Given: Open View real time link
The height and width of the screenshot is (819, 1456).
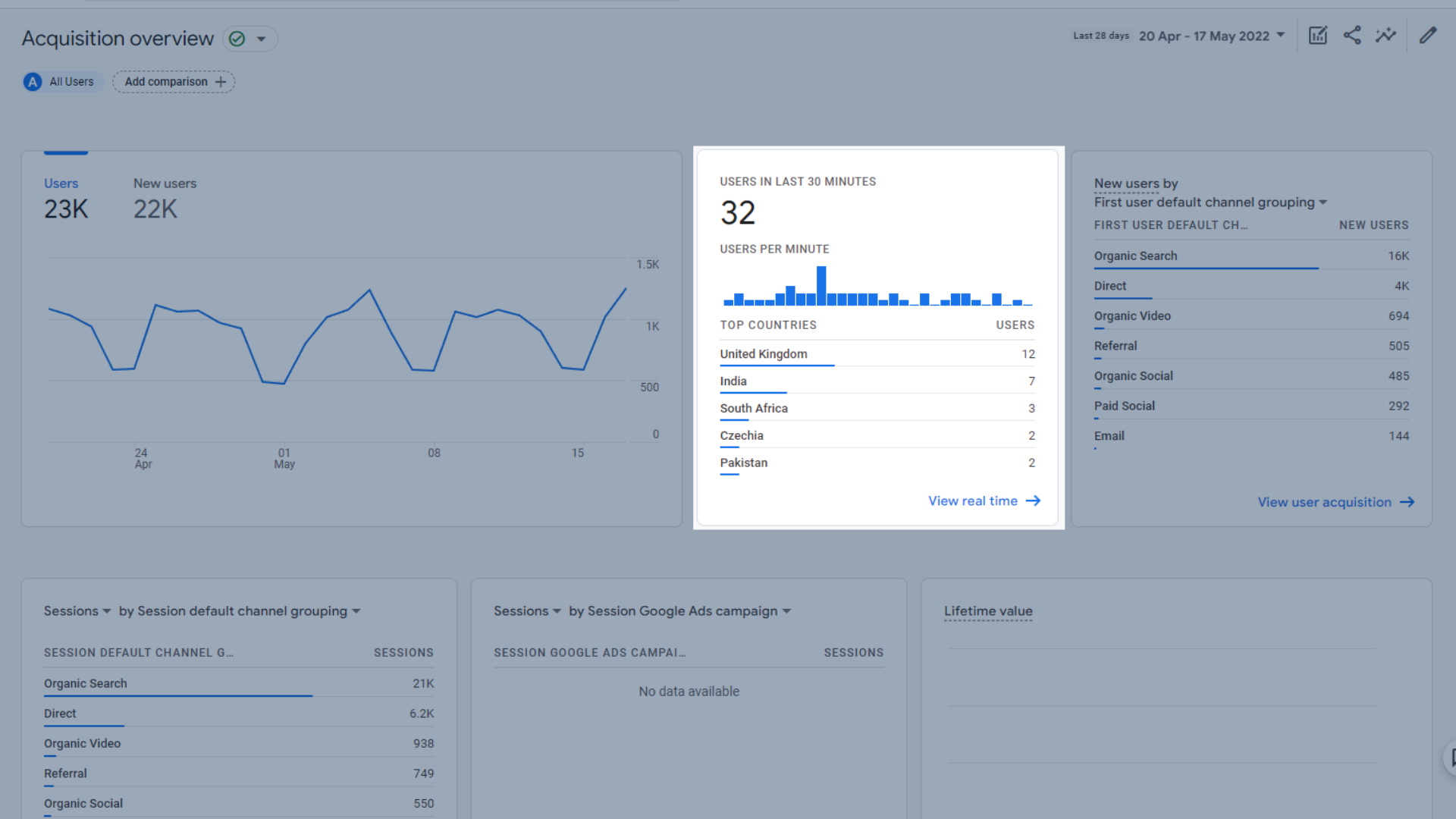Looking at the screenshot, I should tap(972, 501).
